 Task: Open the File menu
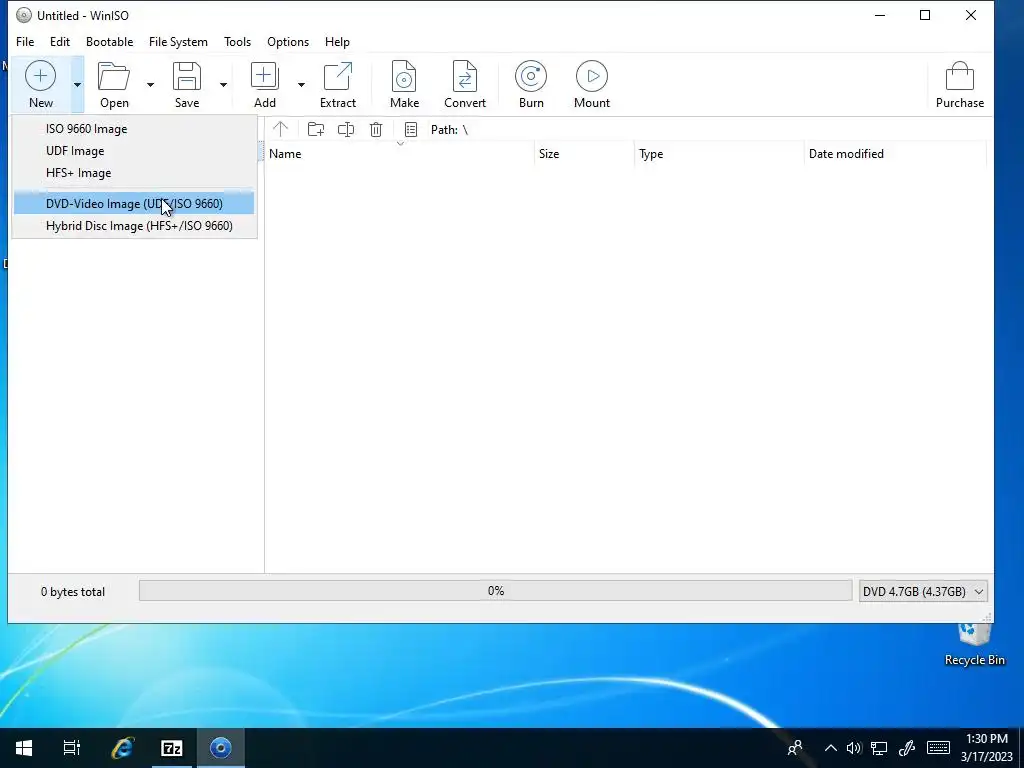tap(25, 42)
